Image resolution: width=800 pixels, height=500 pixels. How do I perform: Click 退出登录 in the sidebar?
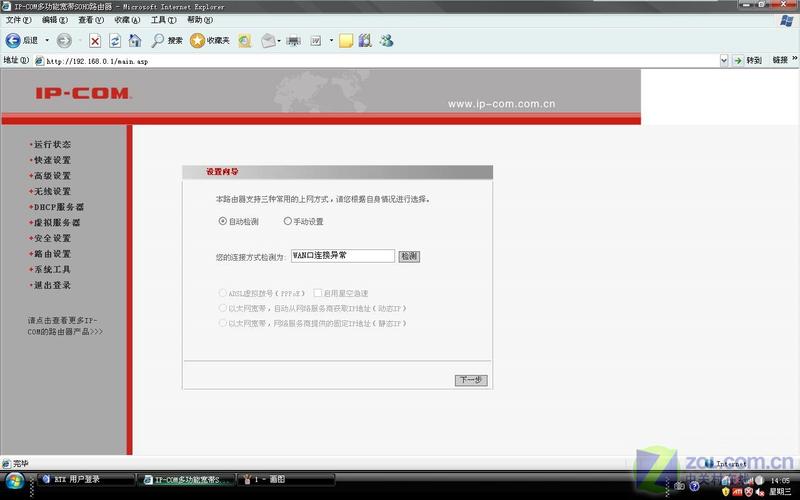click(x=52, y=285)
